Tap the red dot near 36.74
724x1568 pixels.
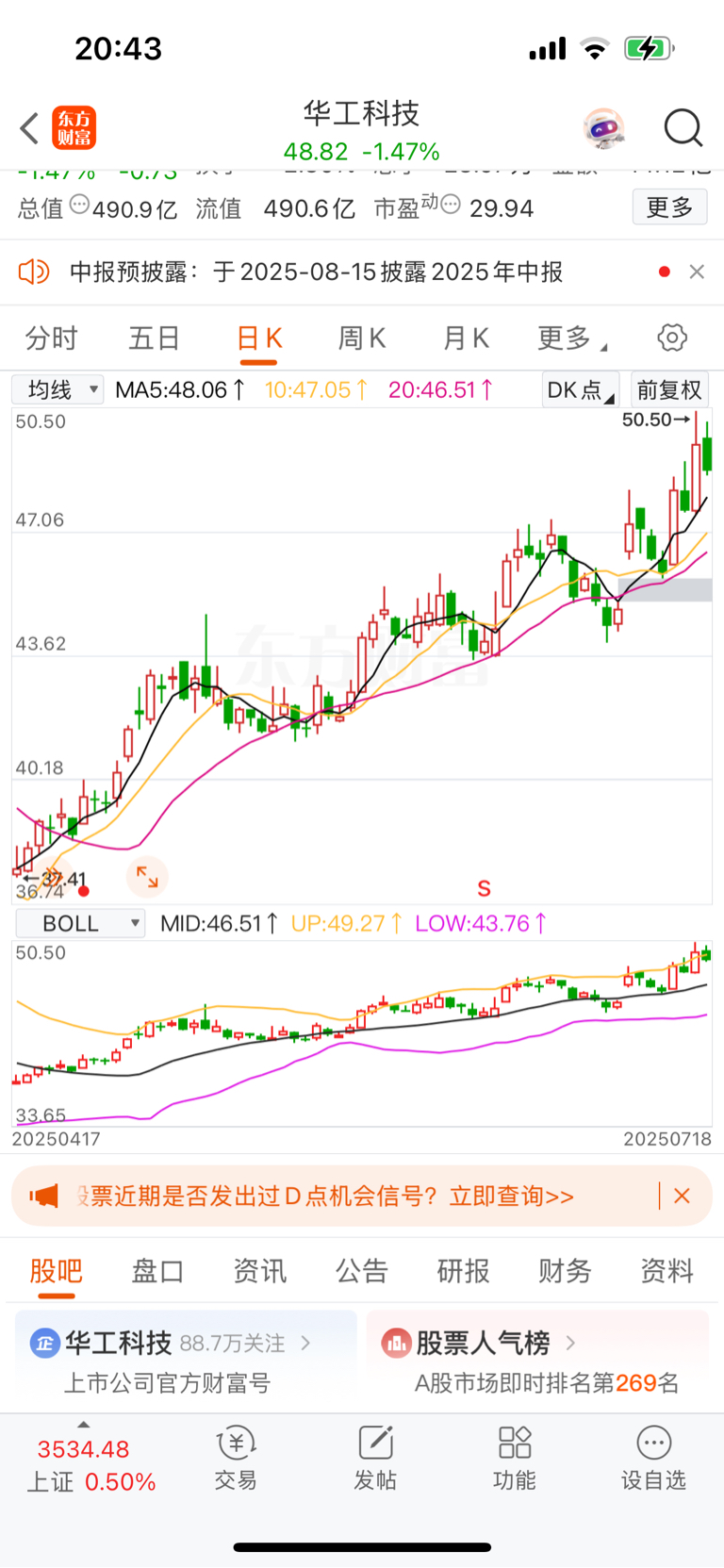coord(84,891)
